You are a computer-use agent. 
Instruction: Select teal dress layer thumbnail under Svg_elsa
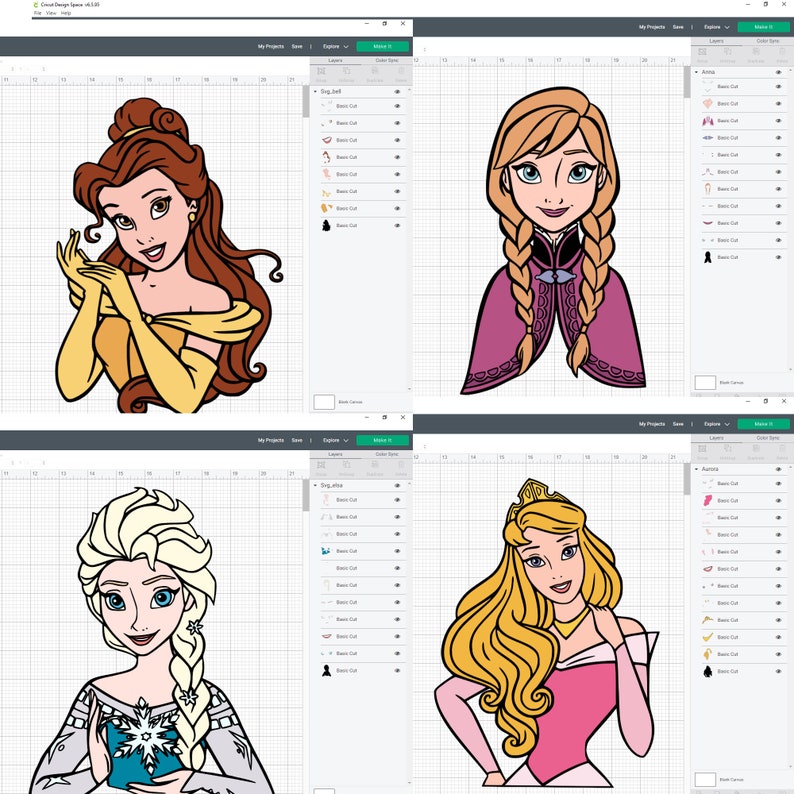327,551
